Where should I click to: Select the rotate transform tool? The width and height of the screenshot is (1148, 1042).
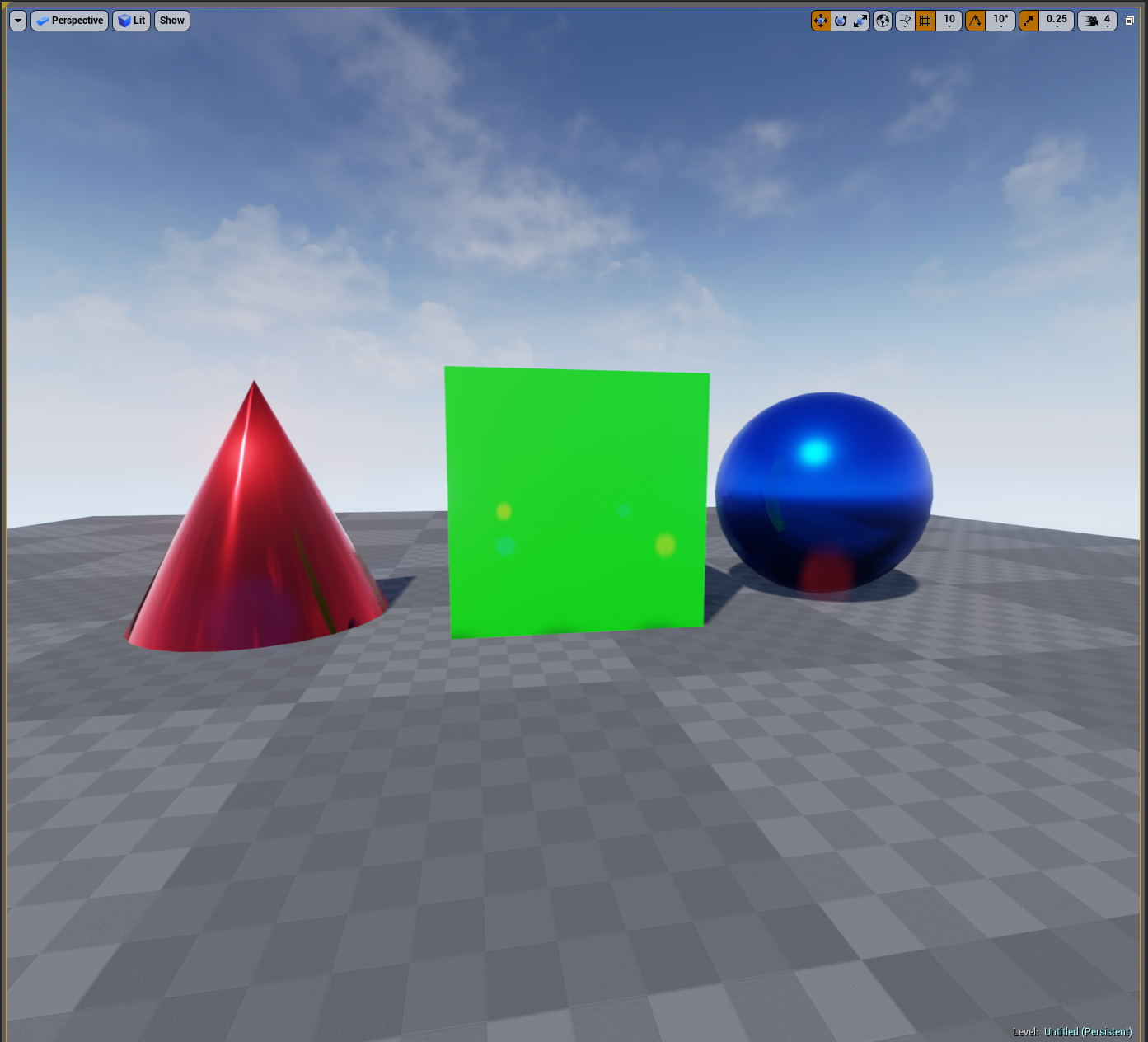click(x=841, y=21)
